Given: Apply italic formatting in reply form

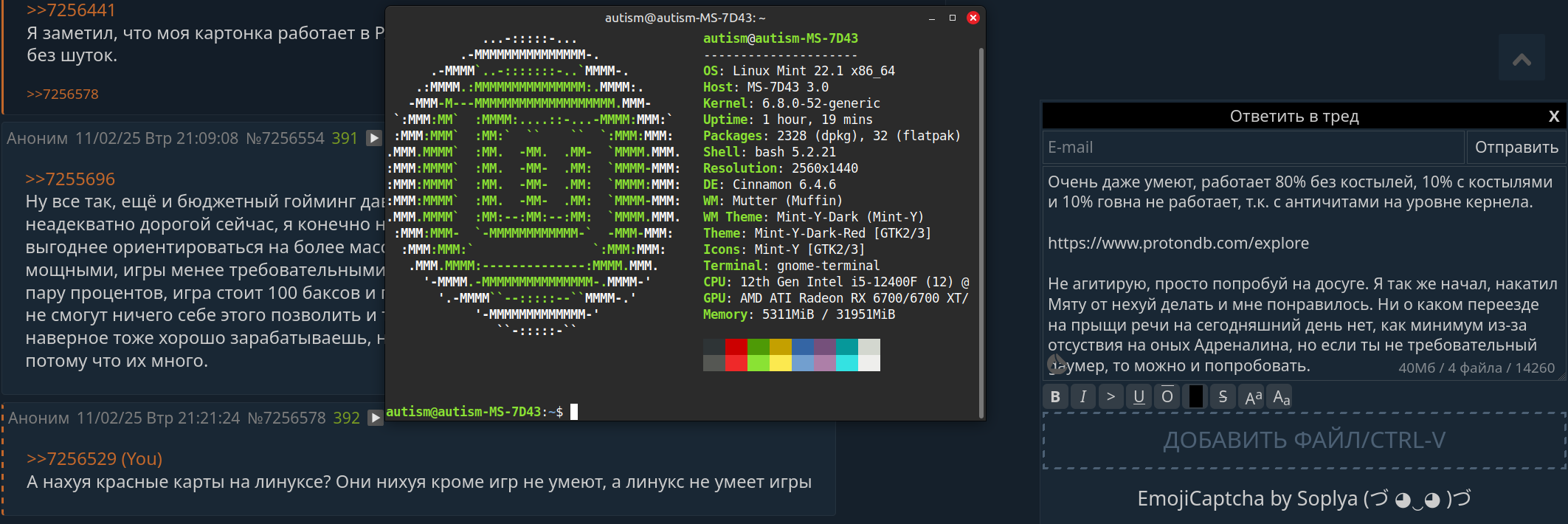Looking at the screenshot, I should 1082,396.
